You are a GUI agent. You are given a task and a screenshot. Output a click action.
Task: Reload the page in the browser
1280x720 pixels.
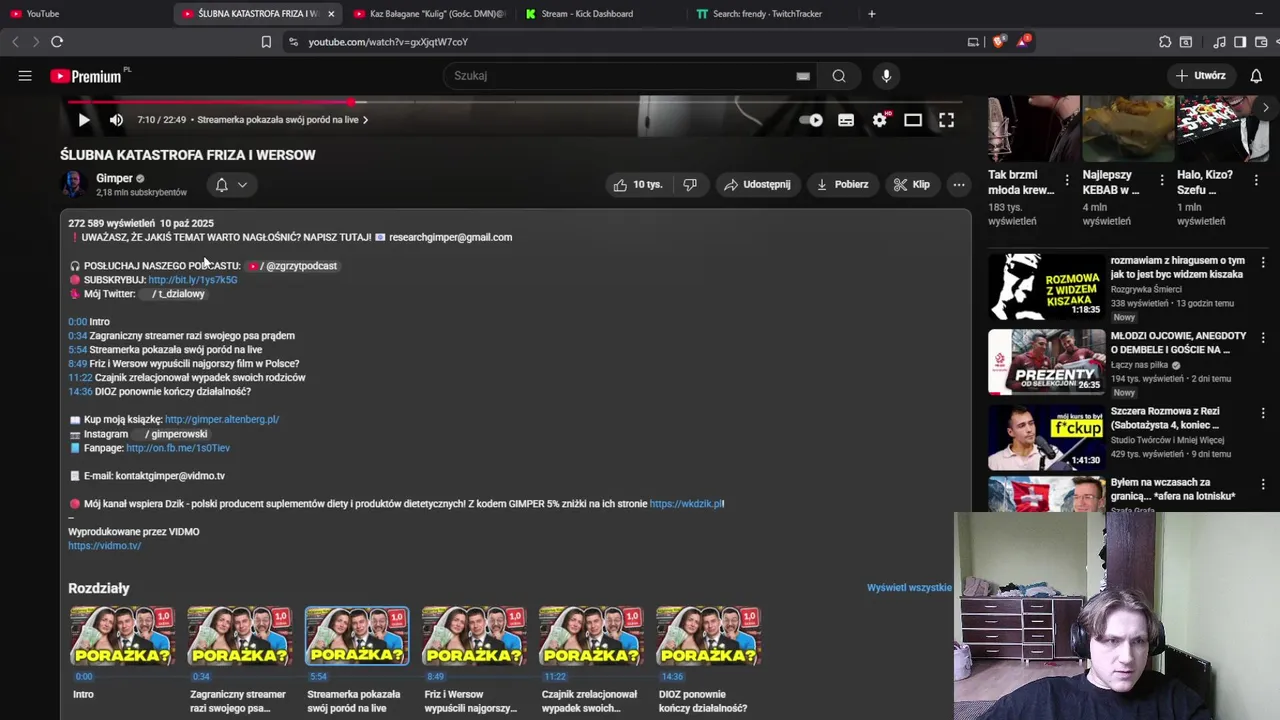pyautogui.click(x=57, y=42)
